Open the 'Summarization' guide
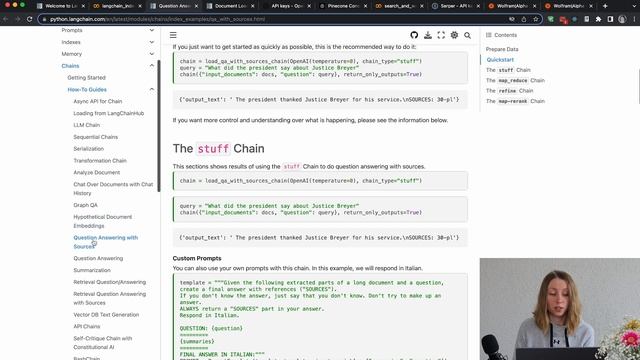 92,270
